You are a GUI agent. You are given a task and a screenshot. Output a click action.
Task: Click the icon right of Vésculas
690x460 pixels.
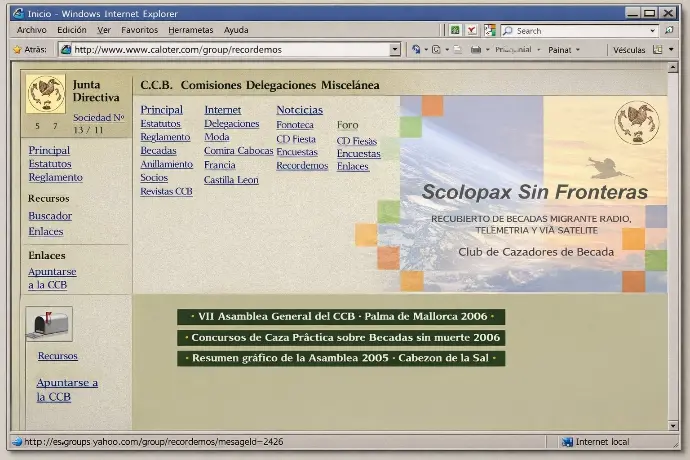[x=657, y=49]
